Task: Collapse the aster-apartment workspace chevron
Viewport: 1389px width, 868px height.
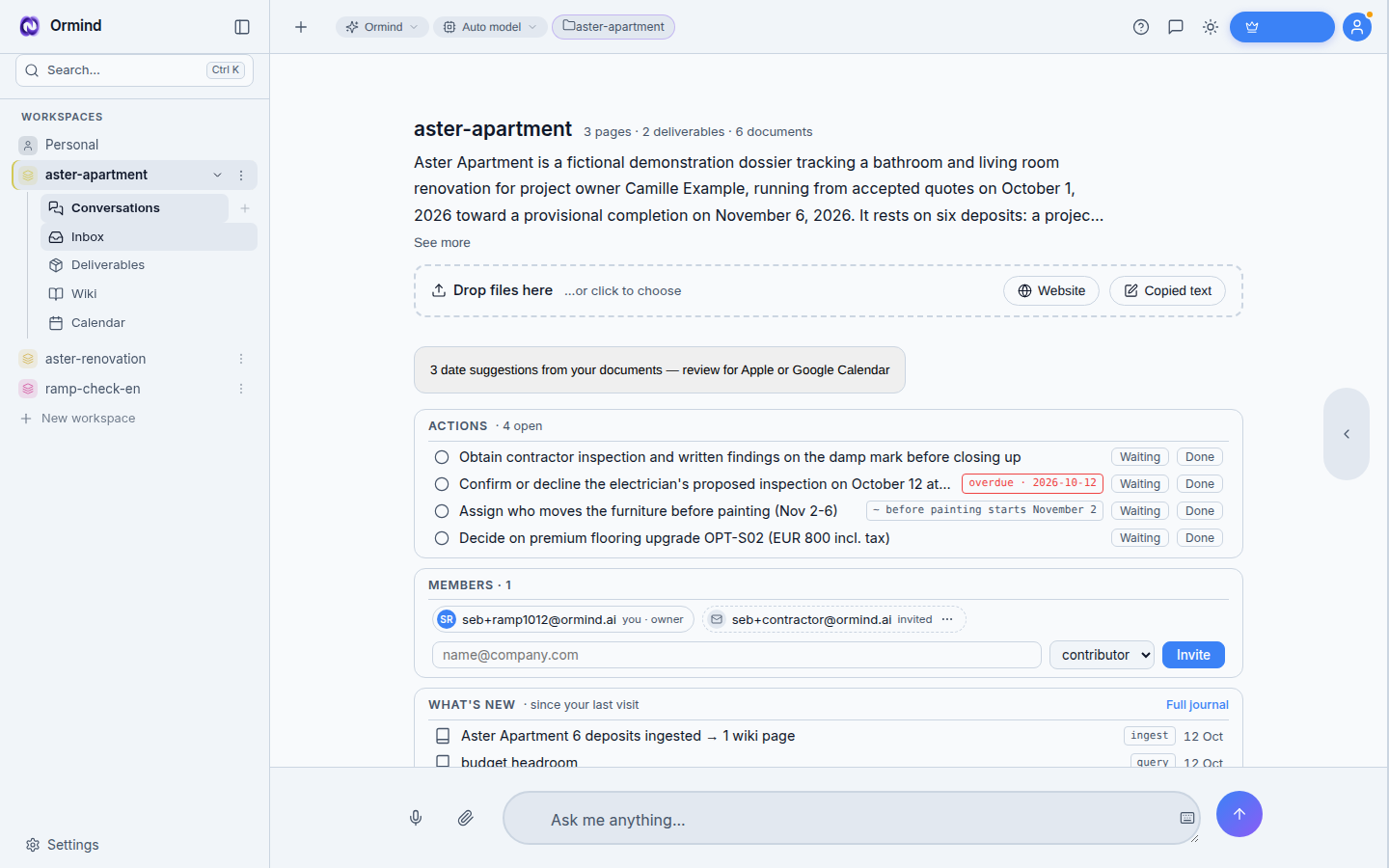Action: (x=217, y=176)
